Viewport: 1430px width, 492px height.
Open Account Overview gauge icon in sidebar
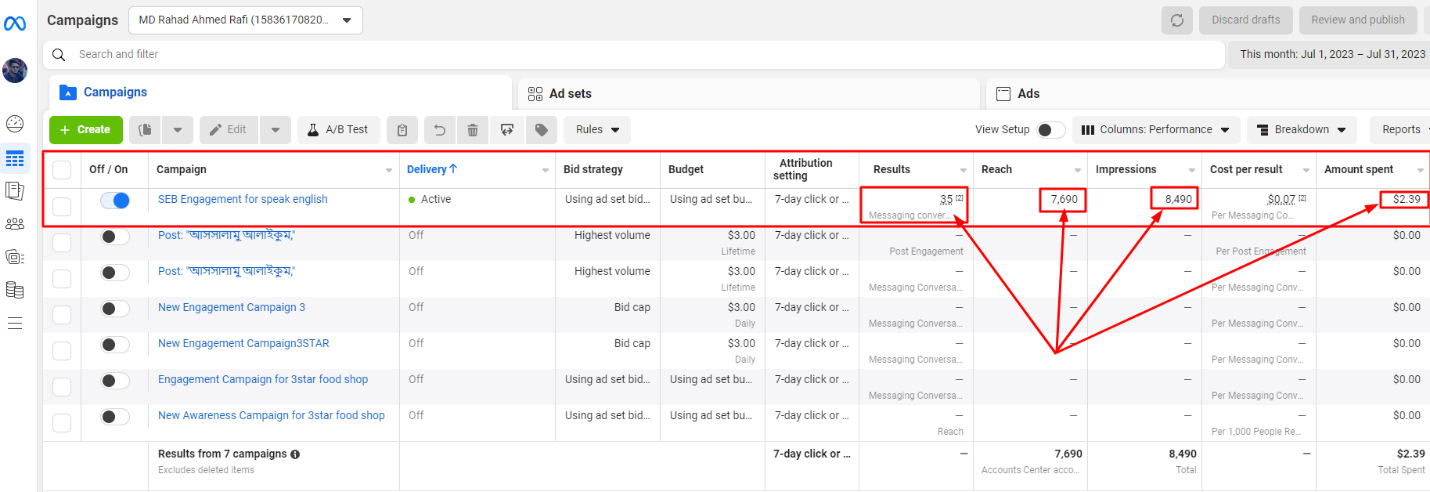coord(15,124)
